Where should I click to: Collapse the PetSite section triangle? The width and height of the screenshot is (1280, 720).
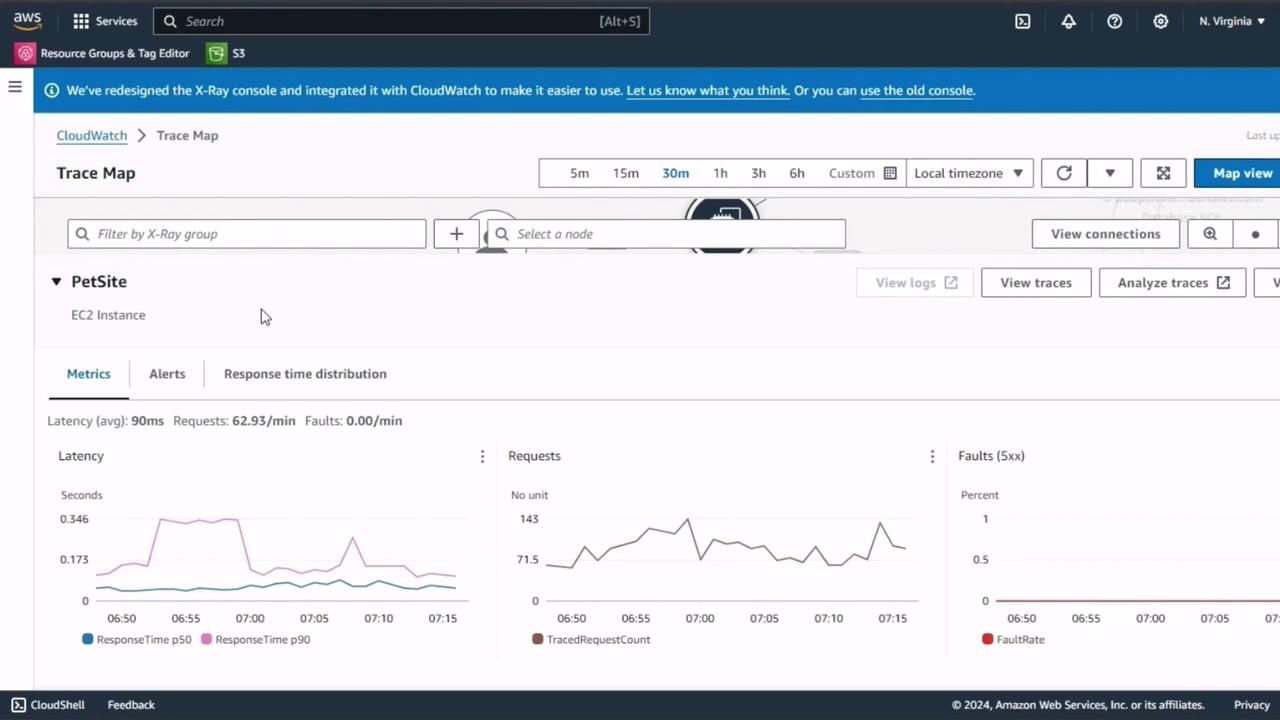pyautogui.click(x=56, y=282)
